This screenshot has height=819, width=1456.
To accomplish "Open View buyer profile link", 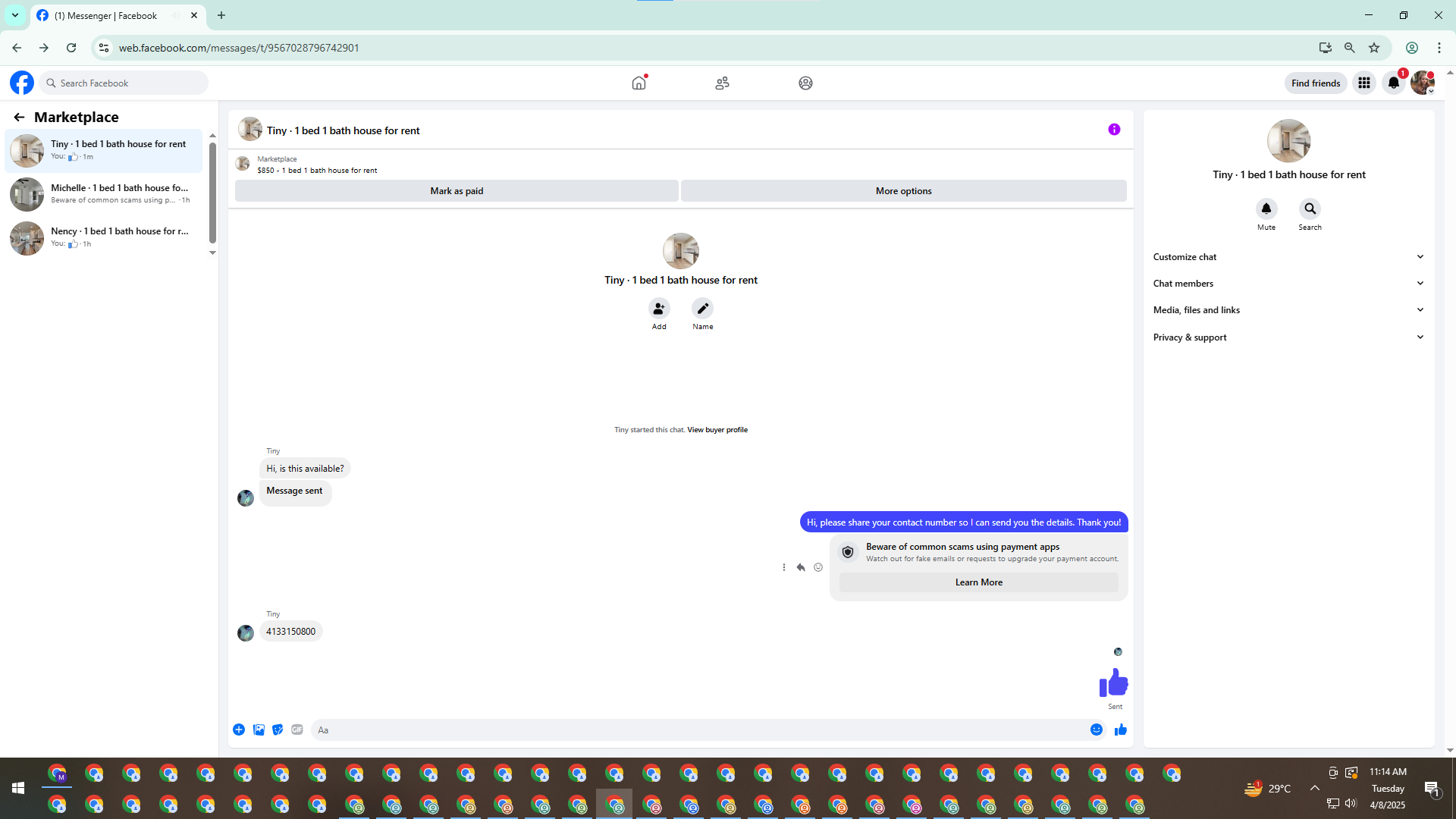I will [717, 430].
